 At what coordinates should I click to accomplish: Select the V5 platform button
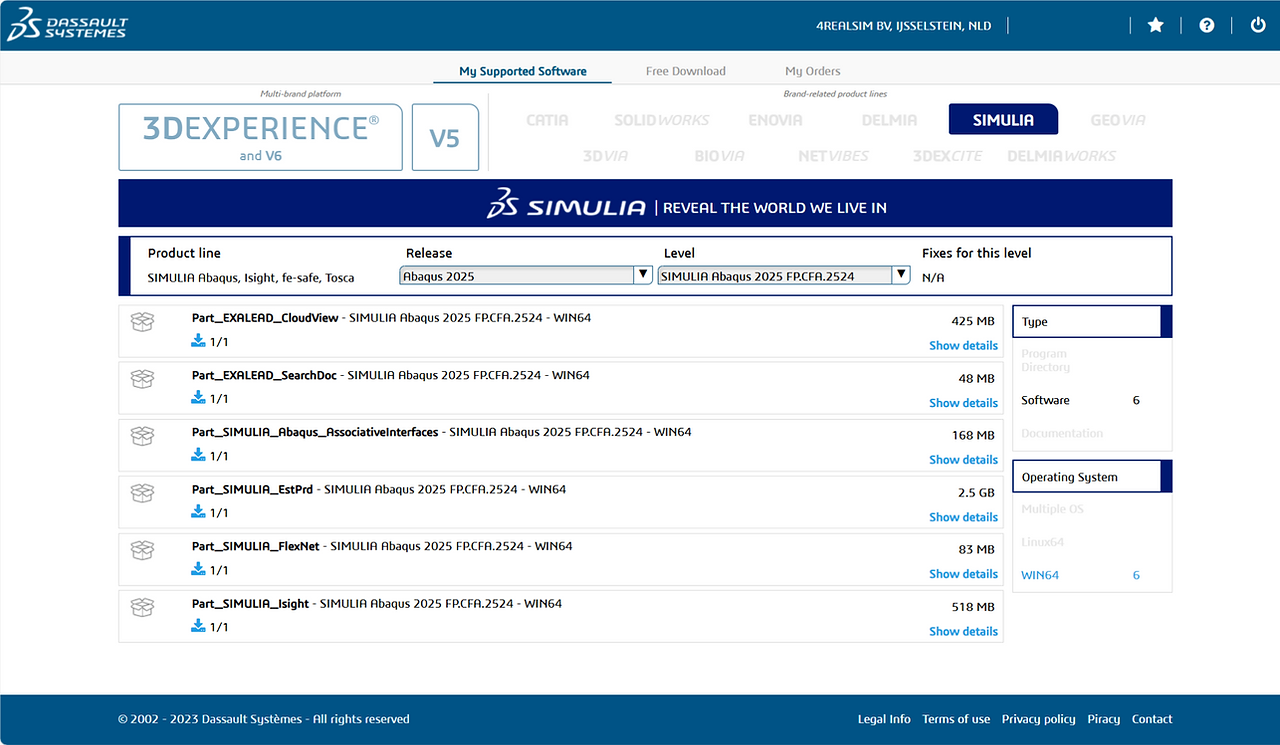click(445, 137)
